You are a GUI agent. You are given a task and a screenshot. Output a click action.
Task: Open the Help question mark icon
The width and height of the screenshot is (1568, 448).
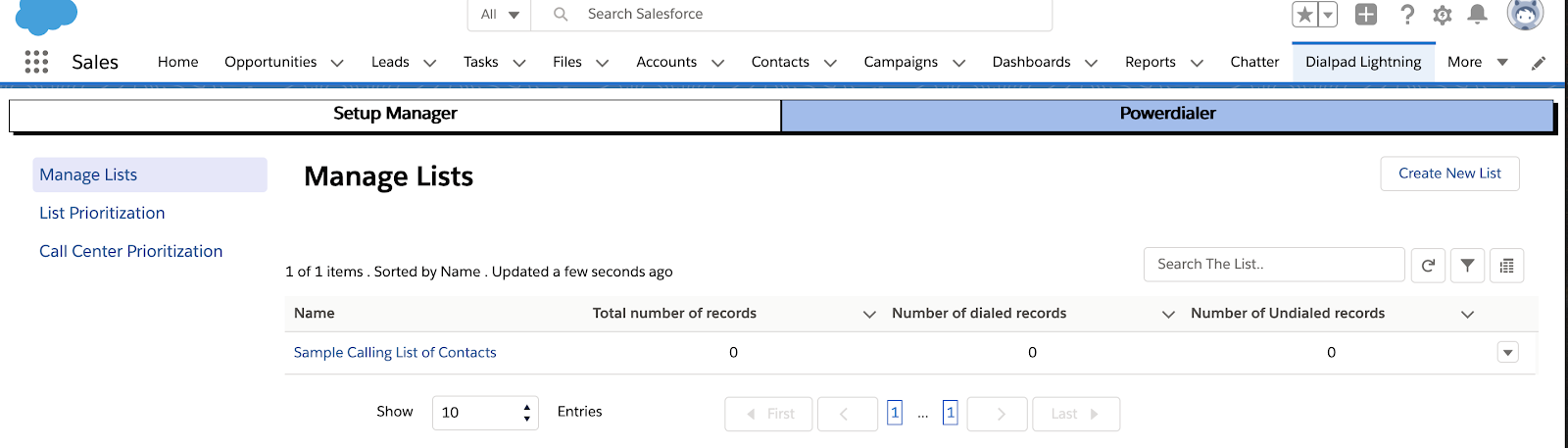pyautogui.click(x=1407, y=14)
